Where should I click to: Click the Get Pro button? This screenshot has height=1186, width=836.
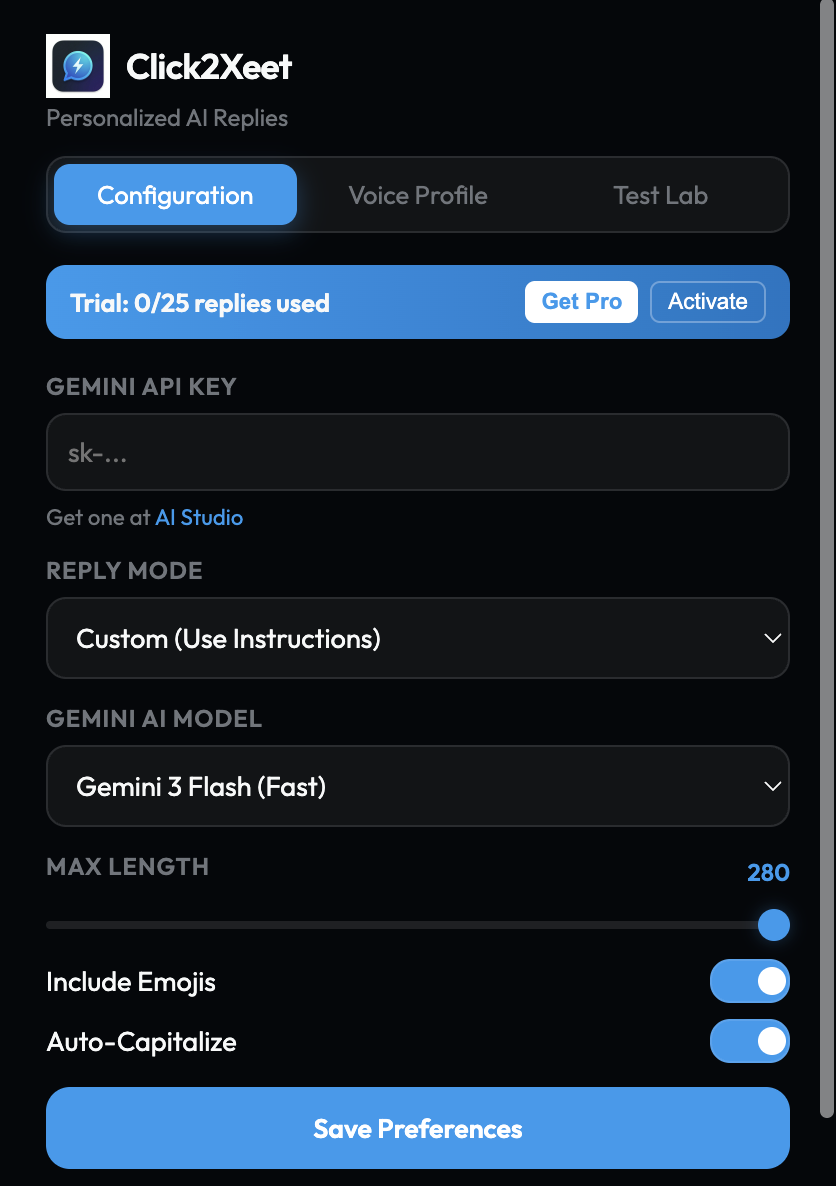click(x=581, y=301)
